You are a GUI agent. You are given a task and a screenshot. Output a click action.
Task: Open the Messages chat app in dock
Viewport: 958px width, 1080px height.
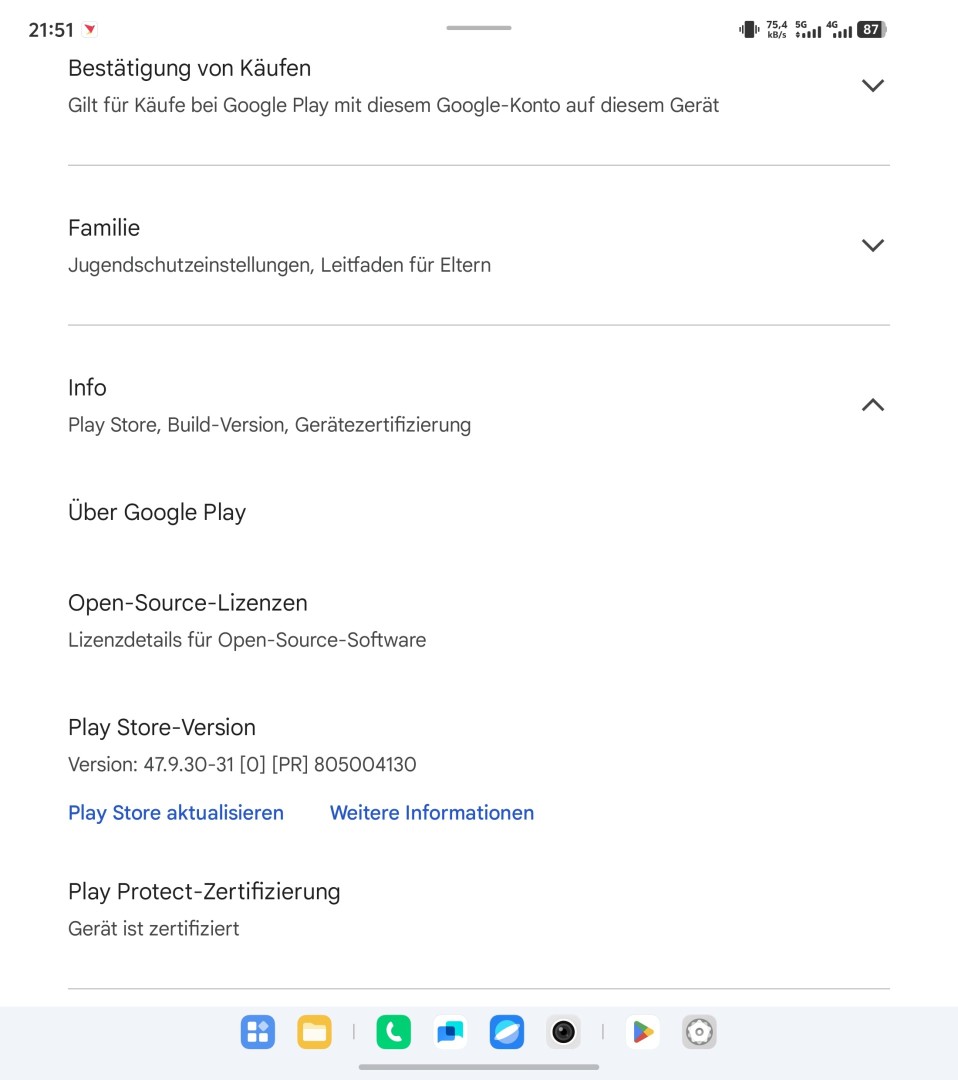[450, 1032]
